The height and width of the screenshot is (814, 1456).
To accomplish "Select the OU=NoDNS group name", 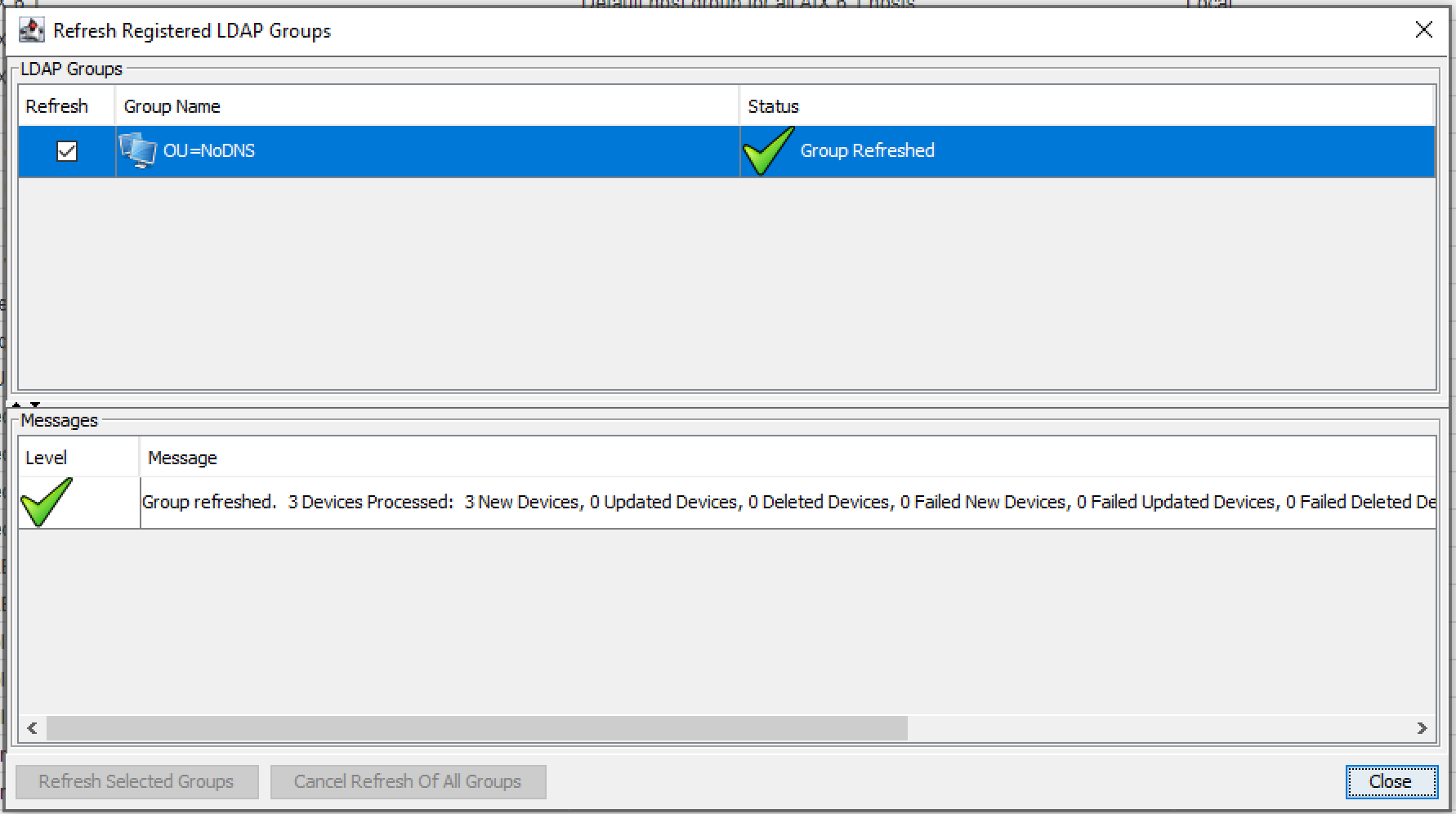I will [209, 150].
